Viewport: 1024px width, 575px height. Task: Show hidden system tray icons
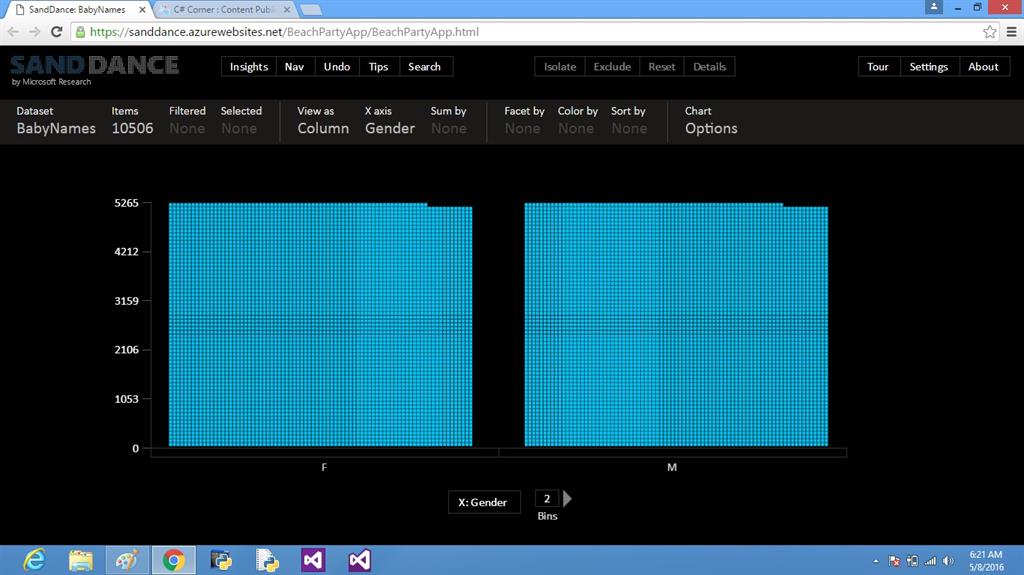pyautogui.click(x=876, y=561)
